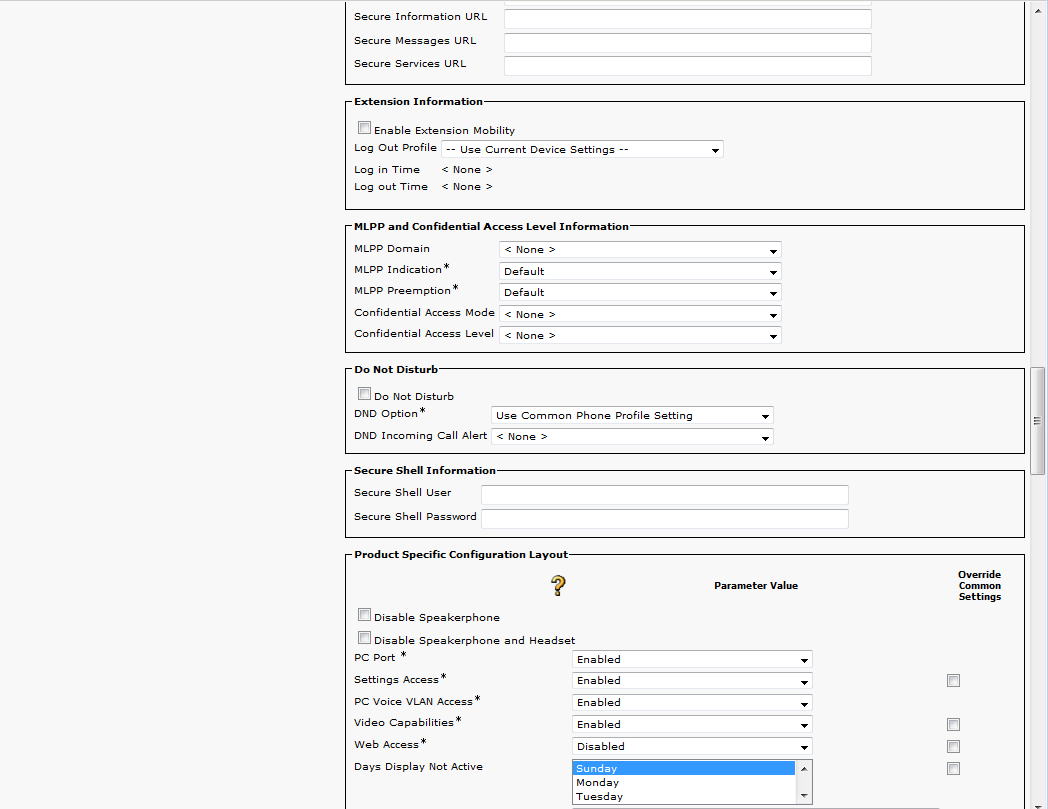
Task: Select Tuesday in the days list
Action: click(x=600, y=797)
